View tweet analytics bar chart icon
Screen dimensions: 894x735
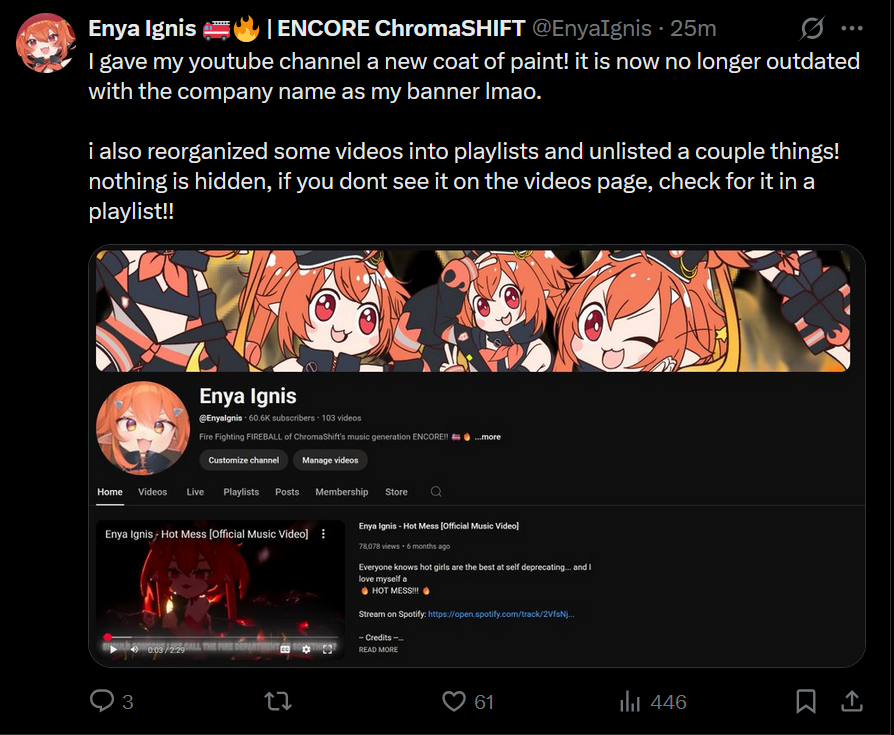coord(630,701)
